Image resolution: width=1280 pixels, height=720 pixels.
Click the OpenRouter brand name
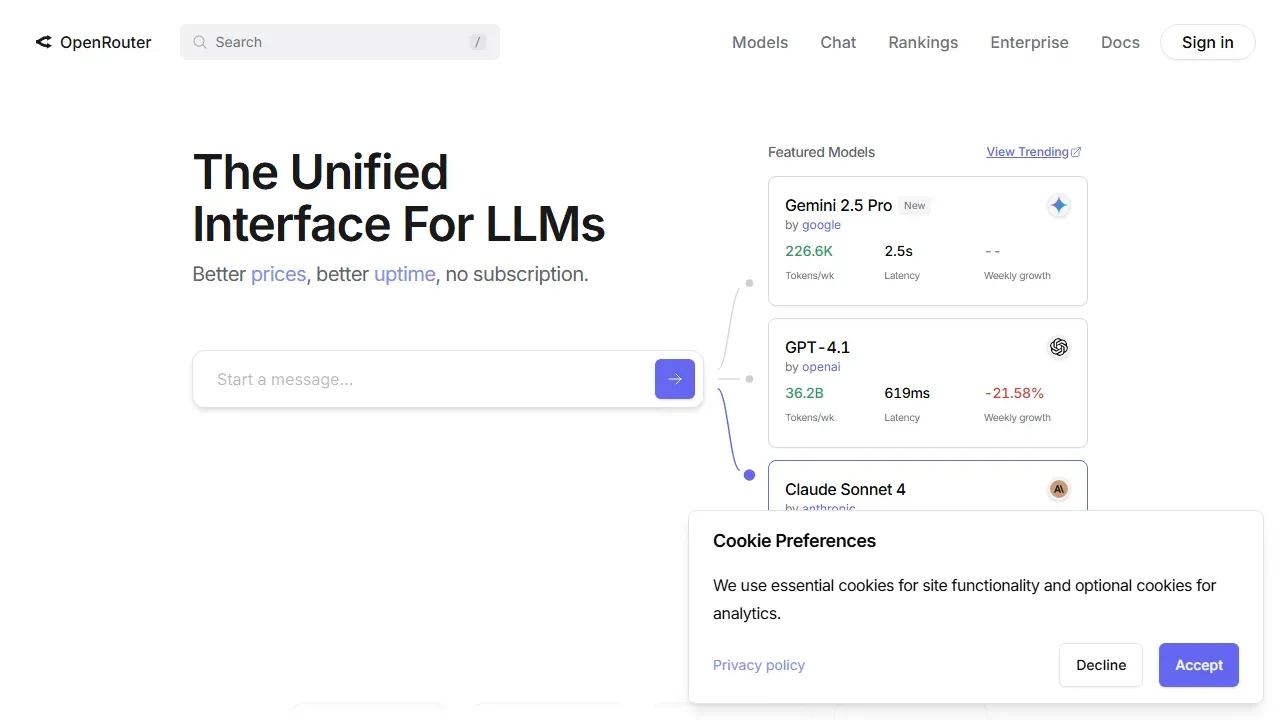106,42
